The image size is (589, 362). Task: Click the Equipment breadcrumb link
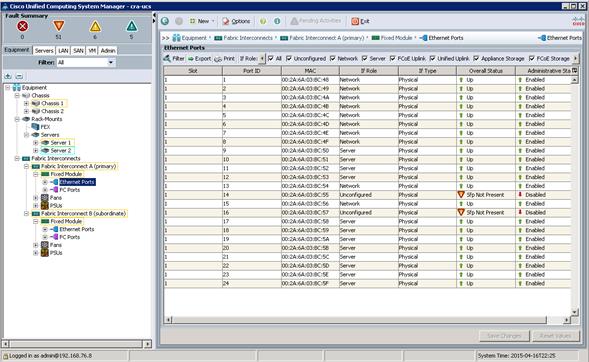(194, 38)
